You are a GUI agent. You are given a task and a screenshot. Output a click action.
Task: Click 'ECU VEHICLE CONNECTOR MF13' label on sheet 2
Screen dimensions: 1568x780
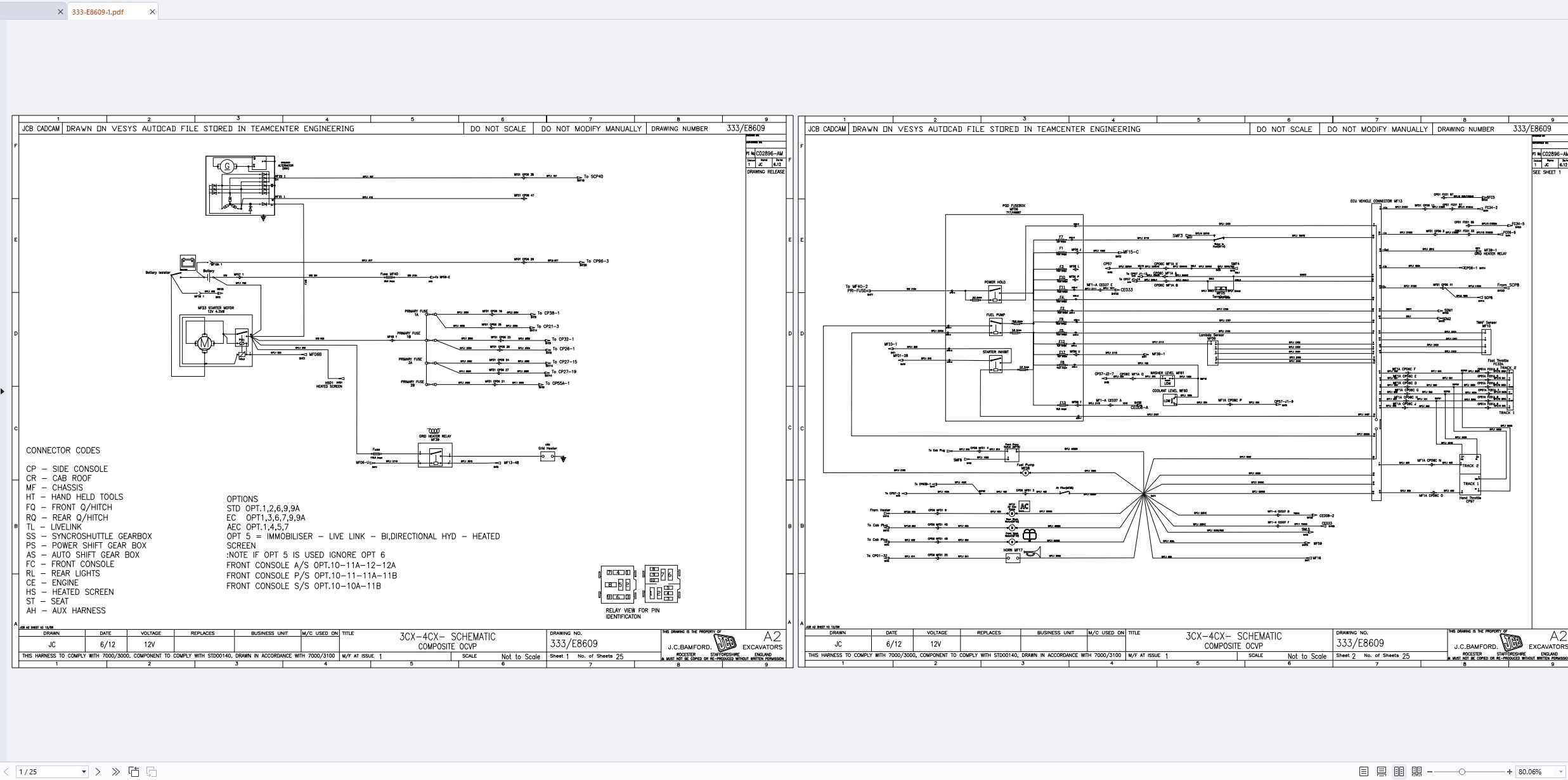click(1377, 201)
